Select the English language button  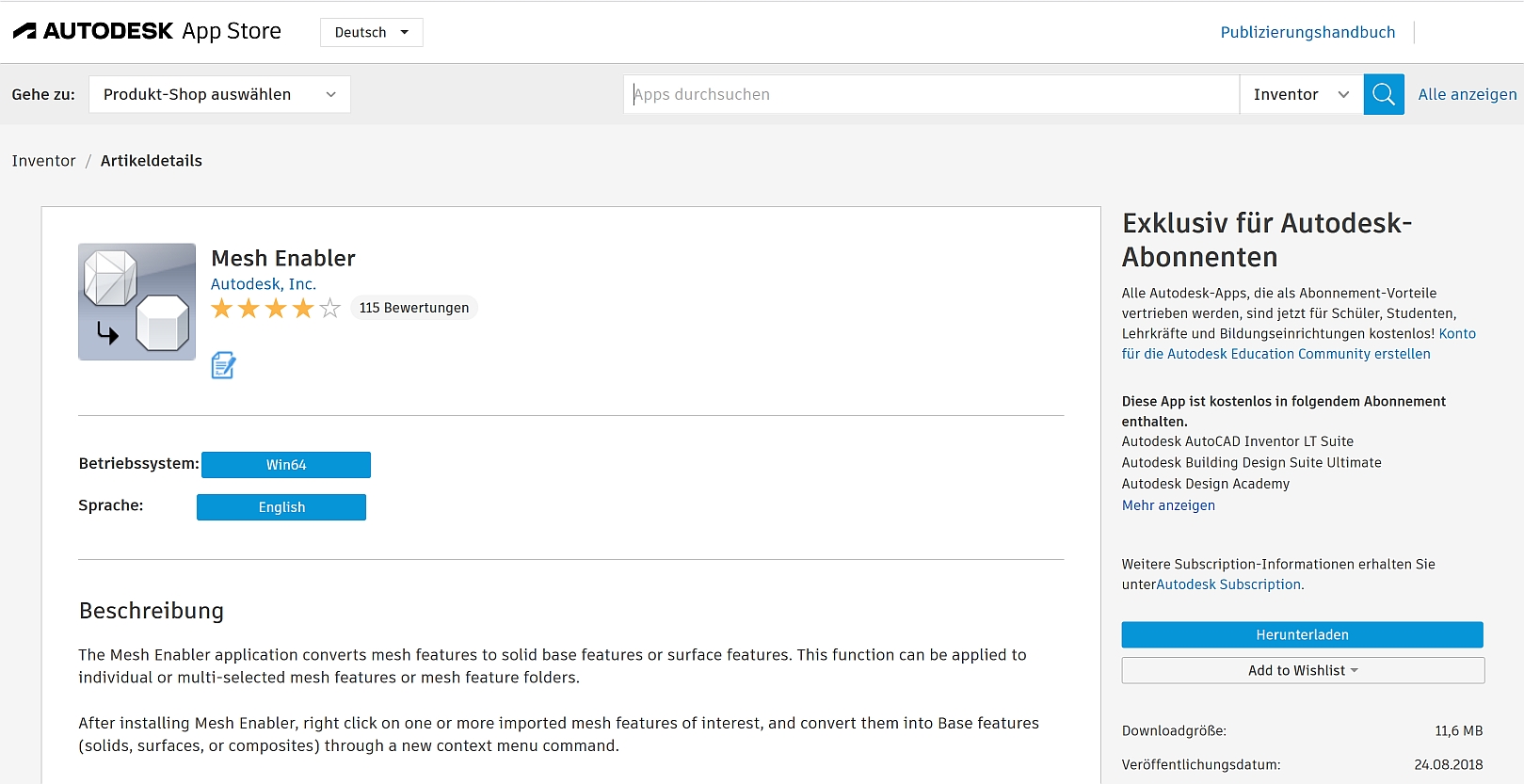click(281, 507)
